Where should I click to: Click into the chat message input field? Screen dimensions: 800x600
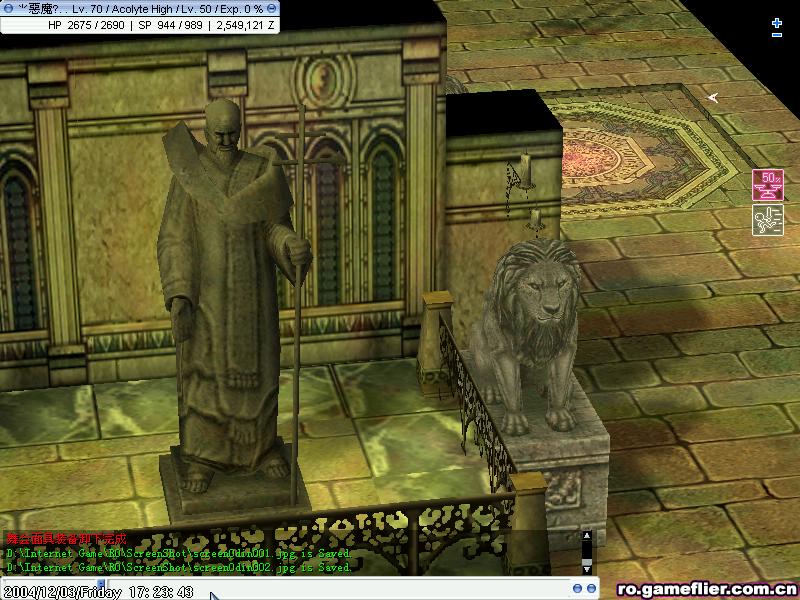click(337, 588)
